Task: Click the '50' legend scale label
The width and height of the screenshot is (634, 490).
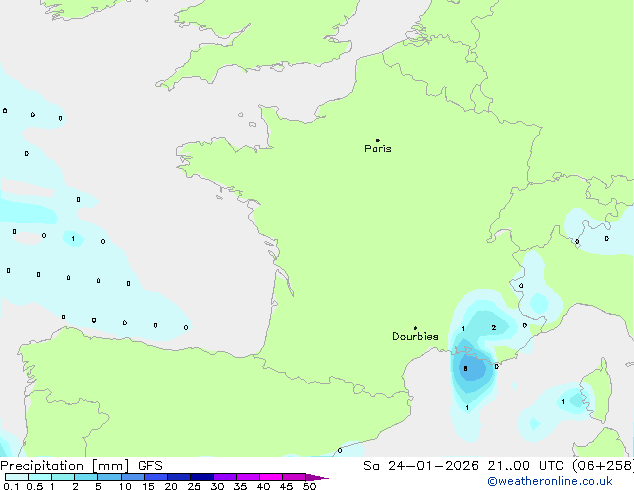Action: [309, 486]
